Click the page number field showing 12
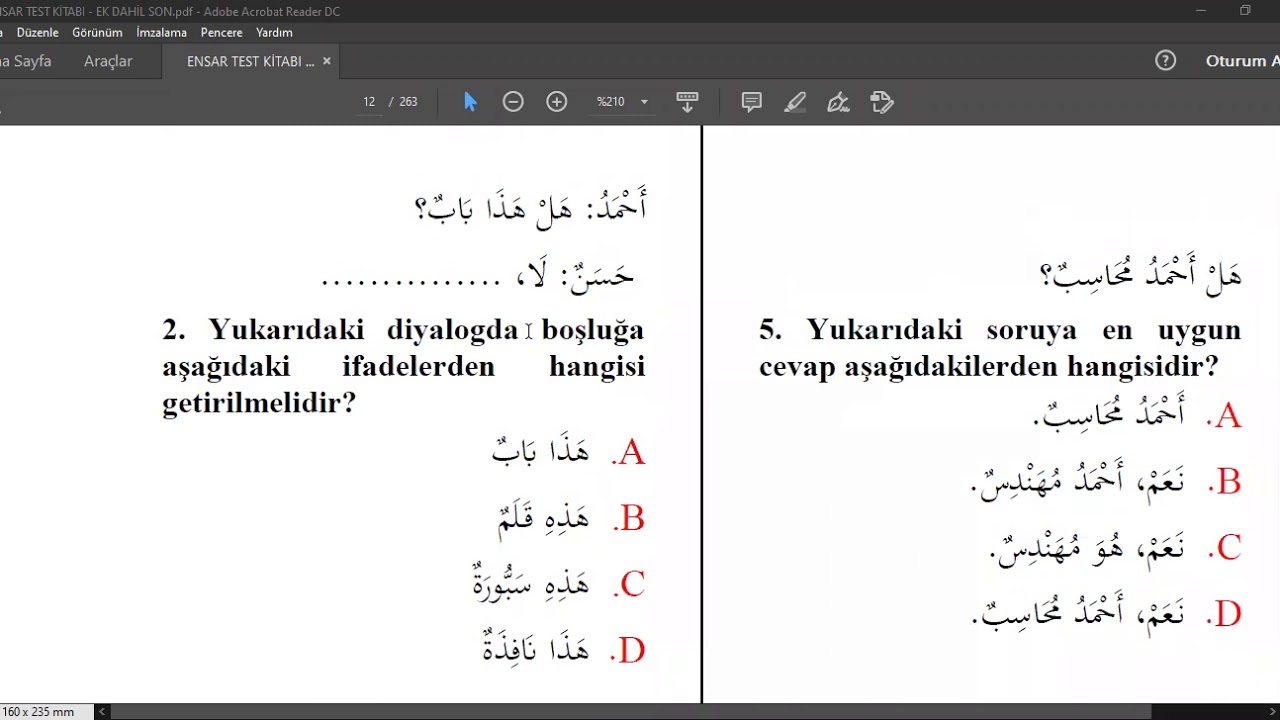The width and height of the screenshot is (1280, 720). (x=369, y=102)
